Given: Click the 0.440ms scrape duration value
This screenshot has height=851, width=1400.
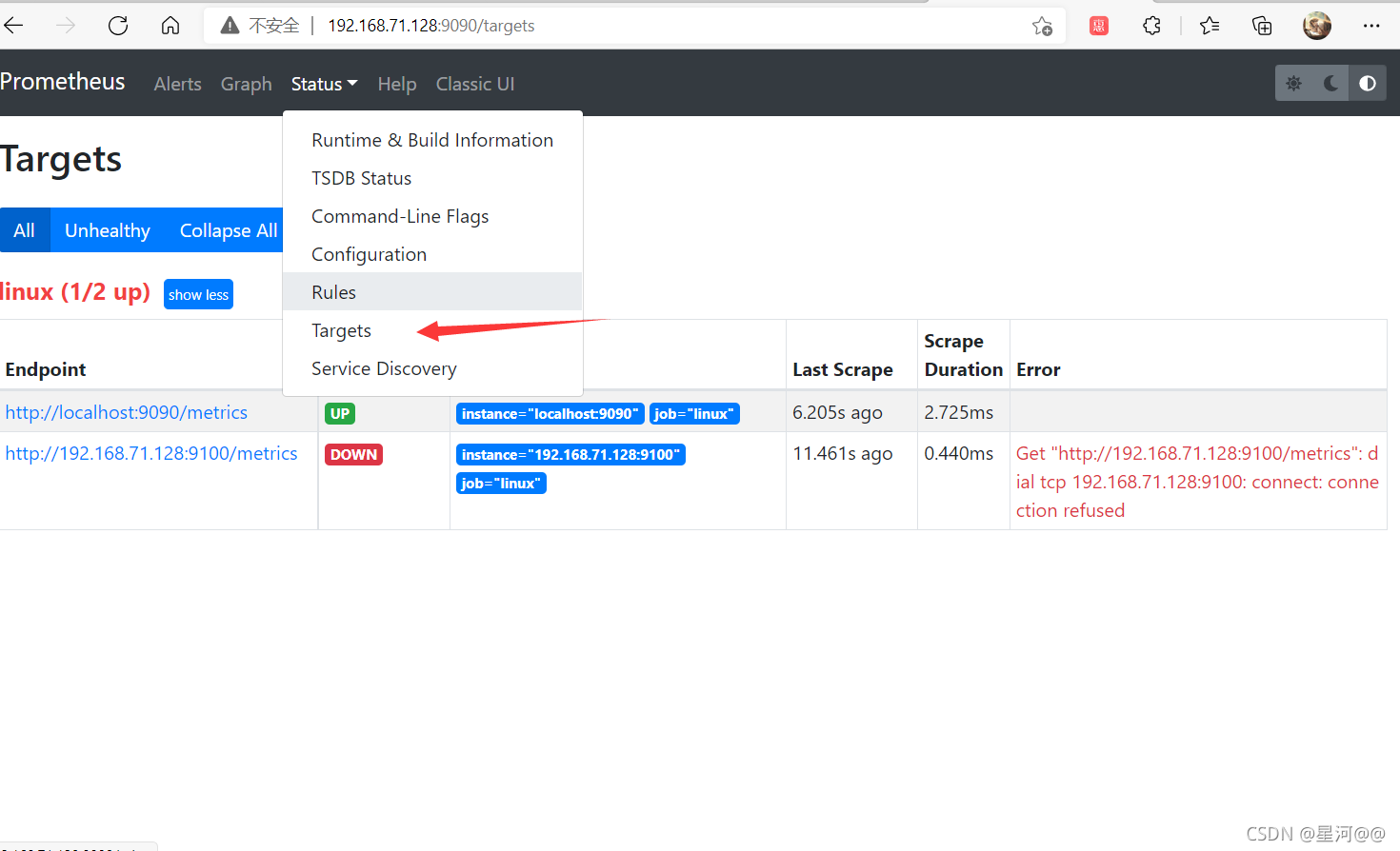Looking at the screenshot, I should pyautogui.click(x=959, y=453).
